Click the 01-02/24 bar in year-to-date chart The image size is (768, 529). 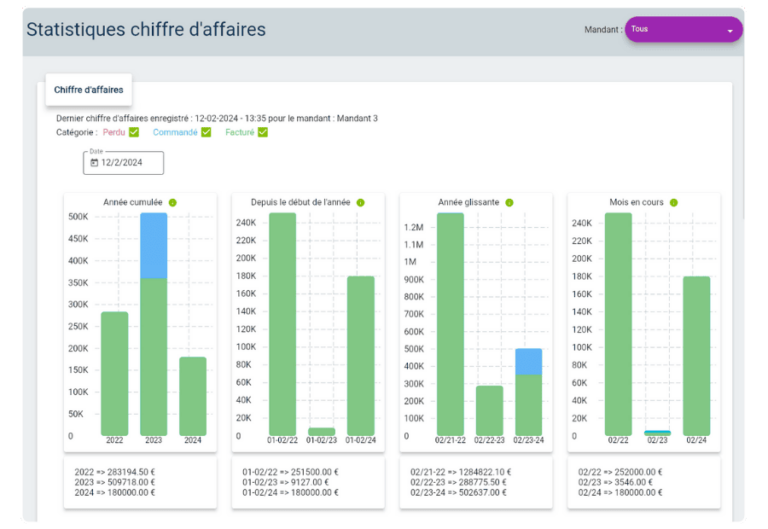point(360,356)
